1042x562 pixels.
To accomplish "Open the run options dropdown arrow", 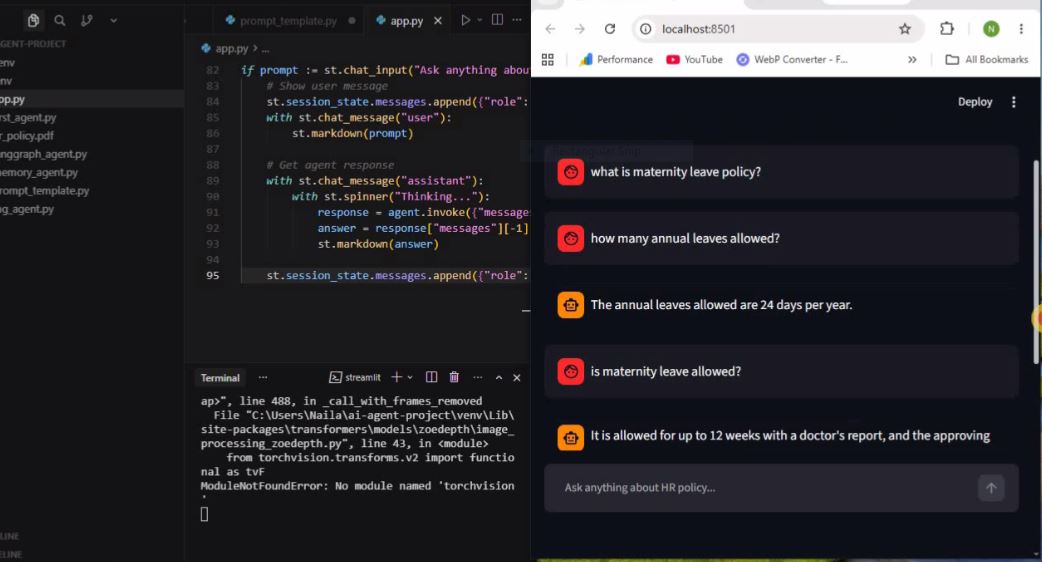I will 480,20.
